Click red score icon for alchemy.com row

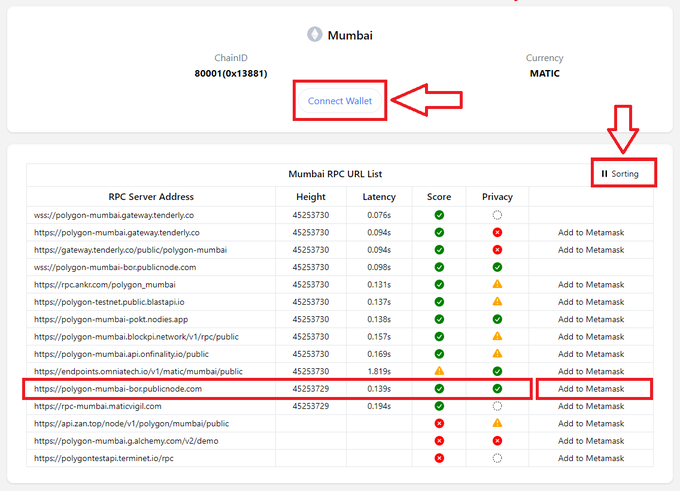click(x=439, y=441)
